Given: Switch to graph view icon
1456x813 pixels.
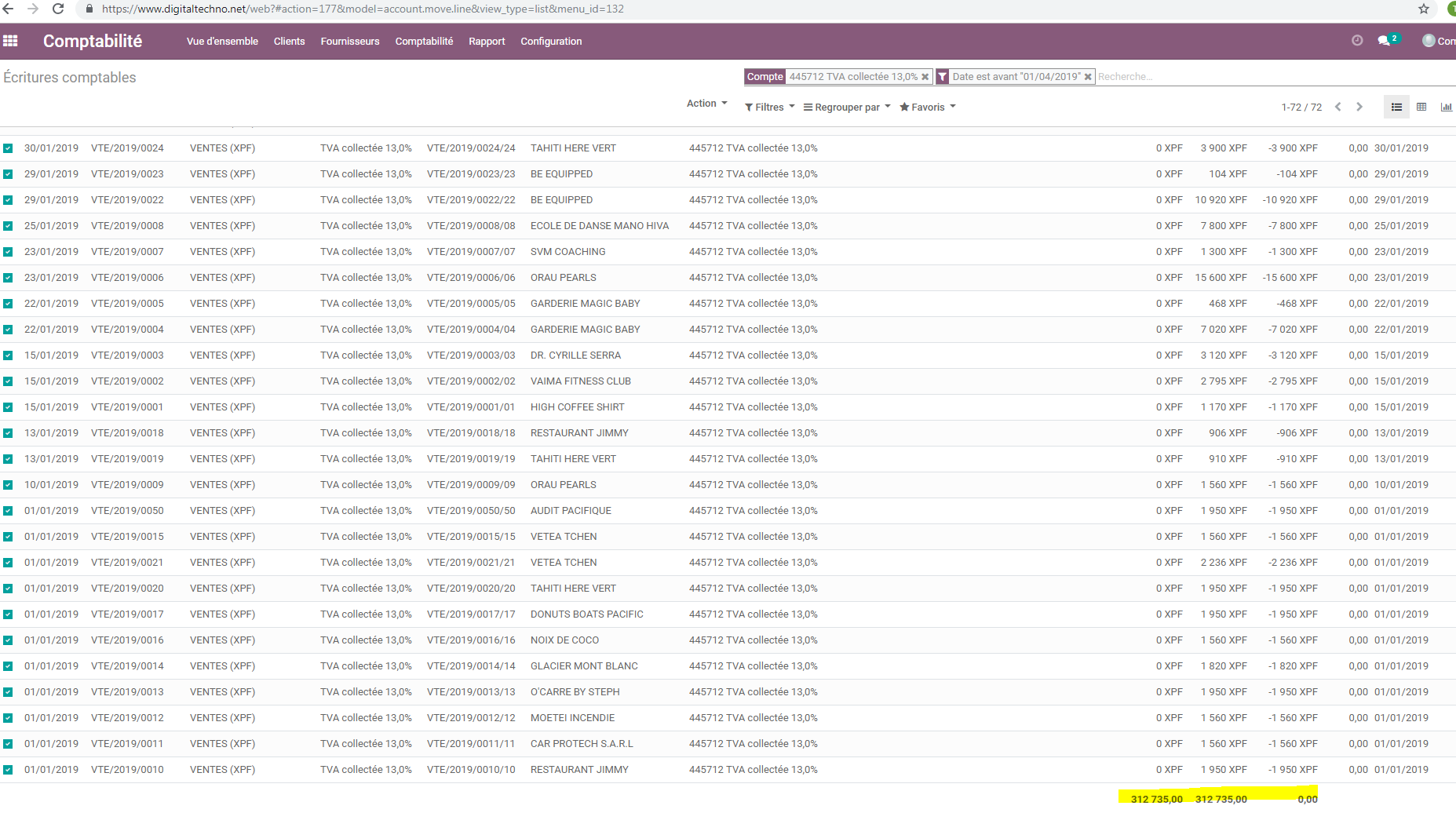Looking at the screenshot, I should pos(1446,108).
